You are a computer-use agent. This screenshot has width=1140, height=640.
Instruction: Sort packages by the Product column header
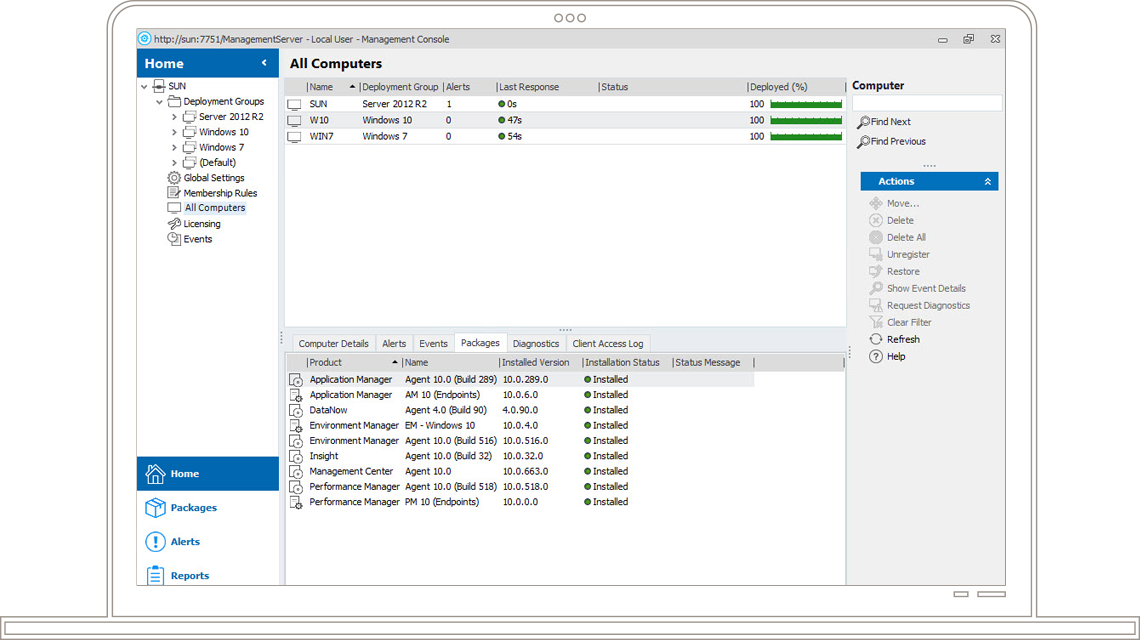pyautogui.click(x=325, y=362)
